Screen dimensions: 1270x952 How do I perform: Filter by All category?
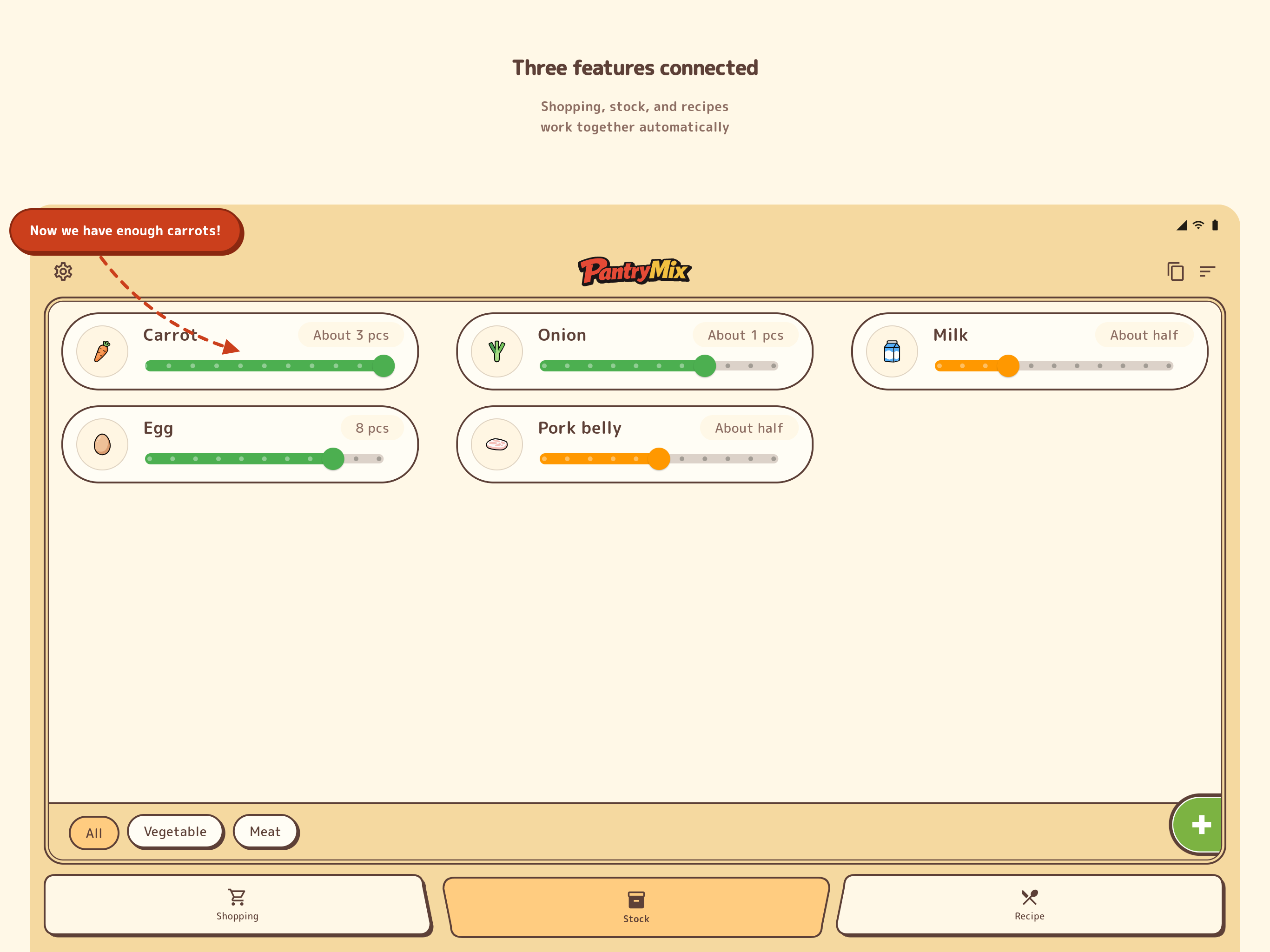coord(94,833)
